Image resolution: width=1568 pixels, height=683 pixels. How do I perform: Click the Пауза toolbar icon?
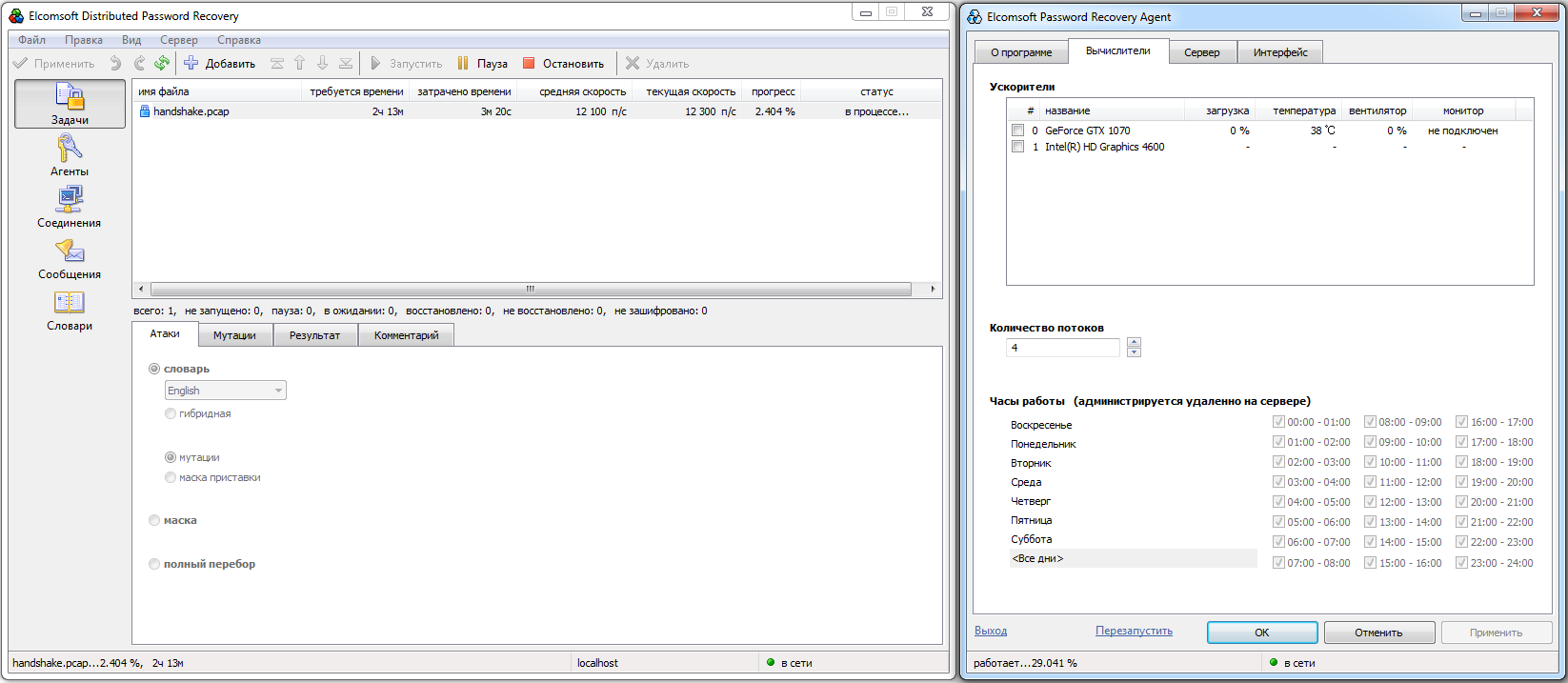click(x=463, y=63)
